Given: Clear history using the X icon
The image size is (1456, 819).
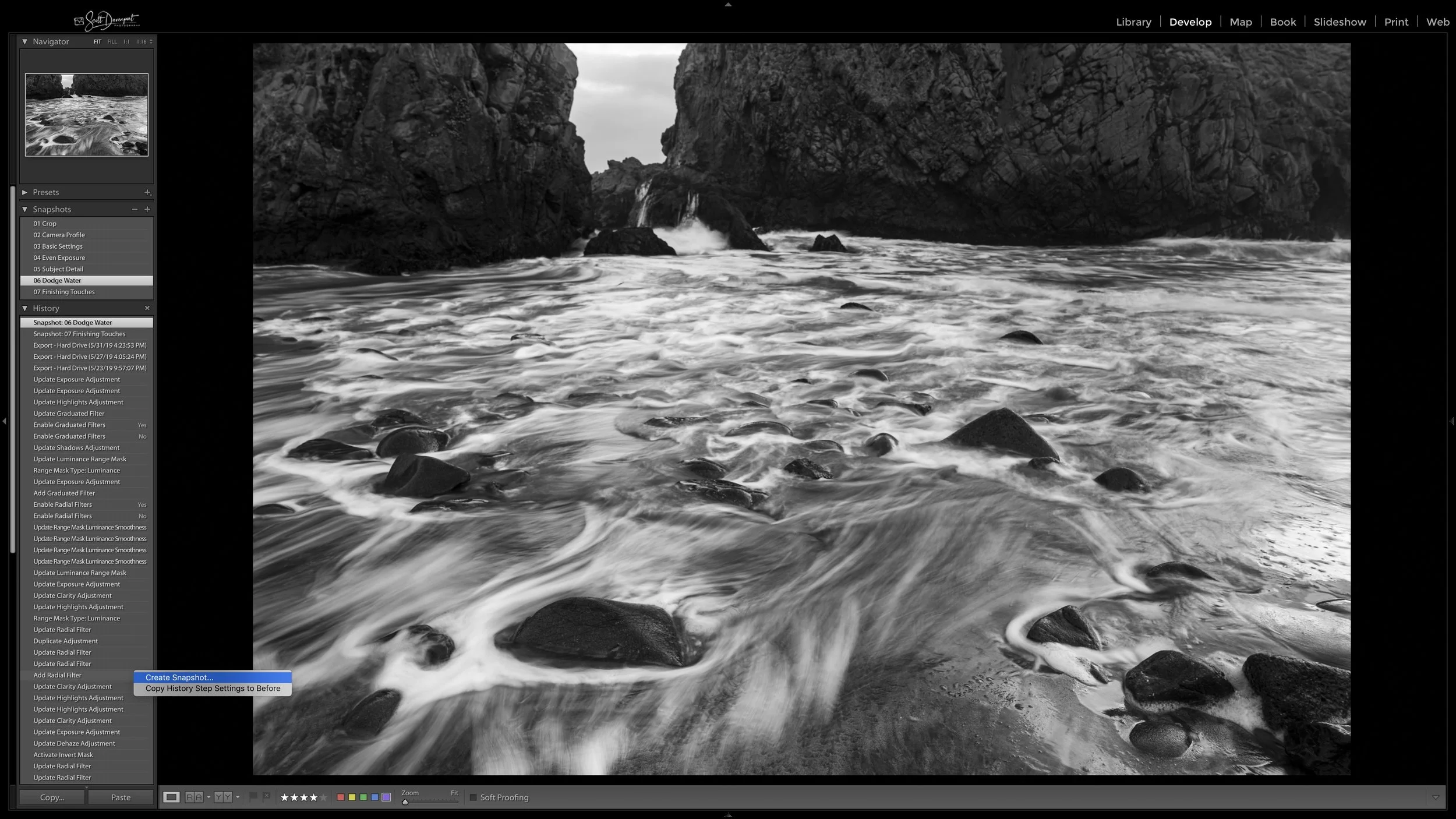Looking at the screenshot, I should click(x=147, y=308).
